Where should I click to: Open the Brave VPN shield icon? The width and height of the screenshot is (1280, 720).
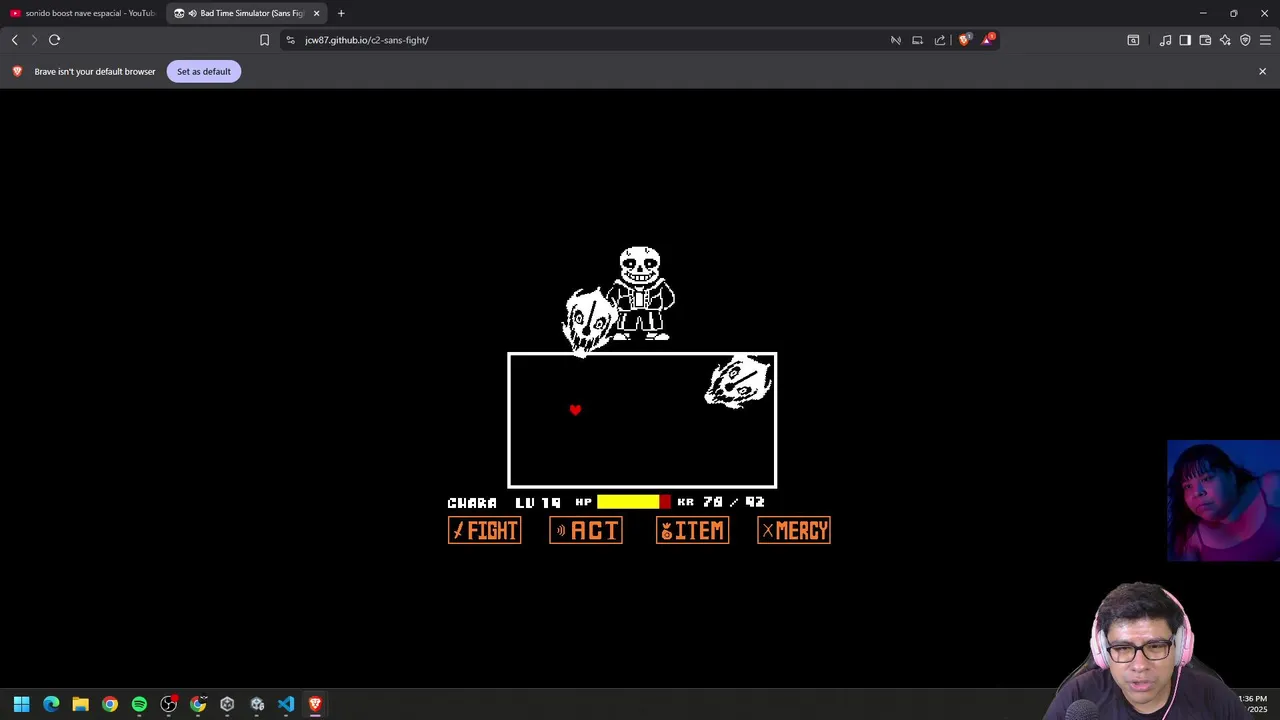1245,40
